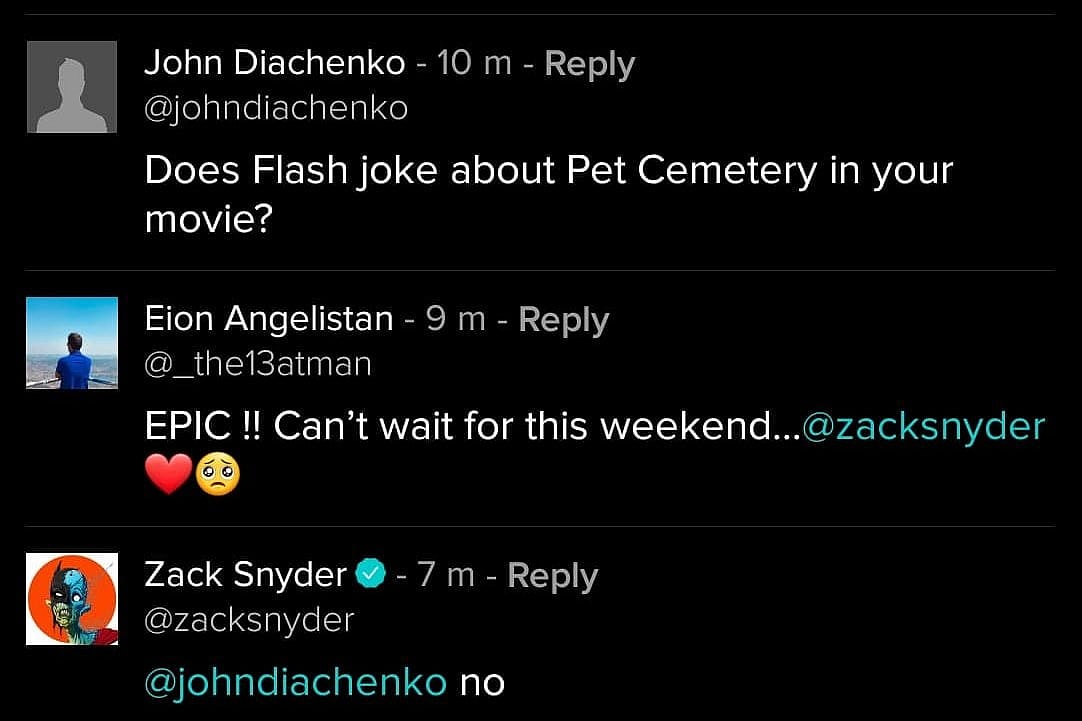Viewport: 1082px width, 721px height.
Task: Reply to Eion Angelistan's comment
Action: coord(564,320)
